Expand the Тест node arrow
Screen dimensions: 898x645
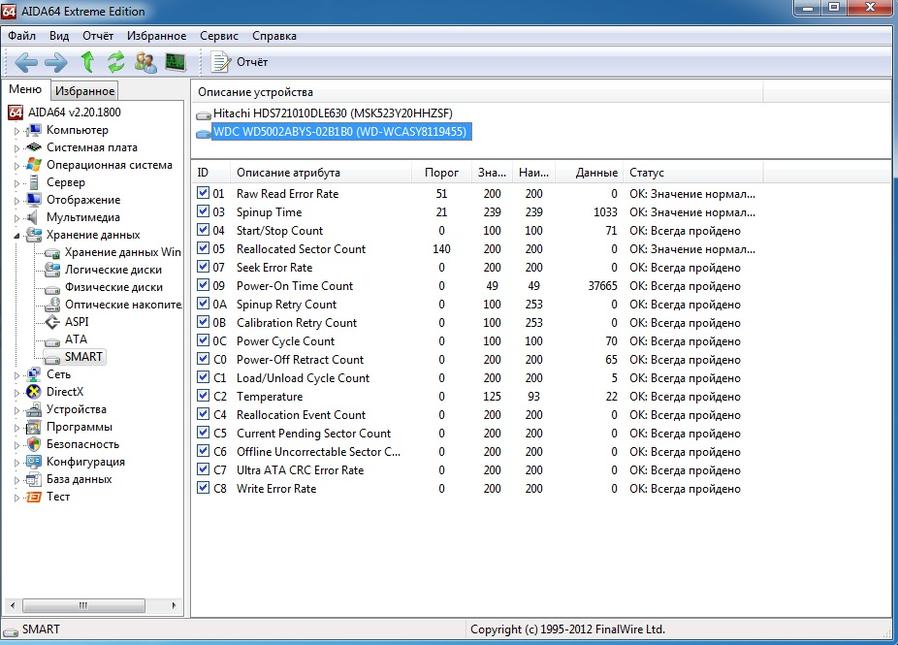(17, 498)
